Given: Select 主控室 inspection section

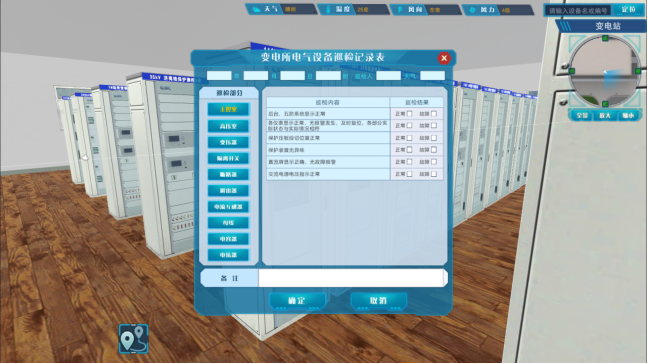Looking at the screenshot, I should click(x=228, y=109).
